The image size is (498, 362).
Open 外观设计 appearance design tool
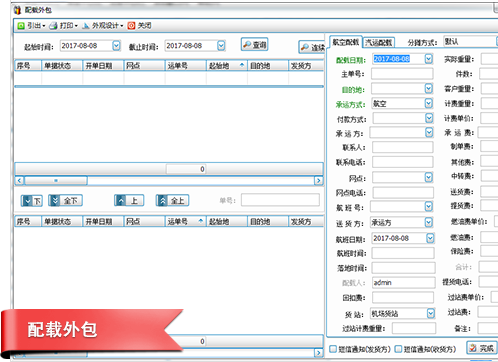point(103,26)
